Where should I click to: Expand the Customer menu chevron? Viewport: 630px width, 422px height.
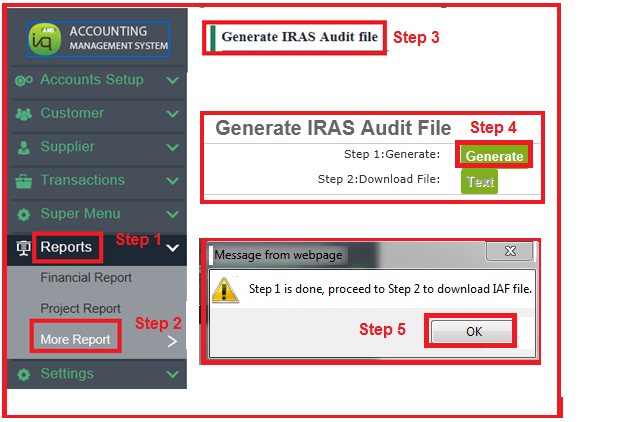(172, 114)
